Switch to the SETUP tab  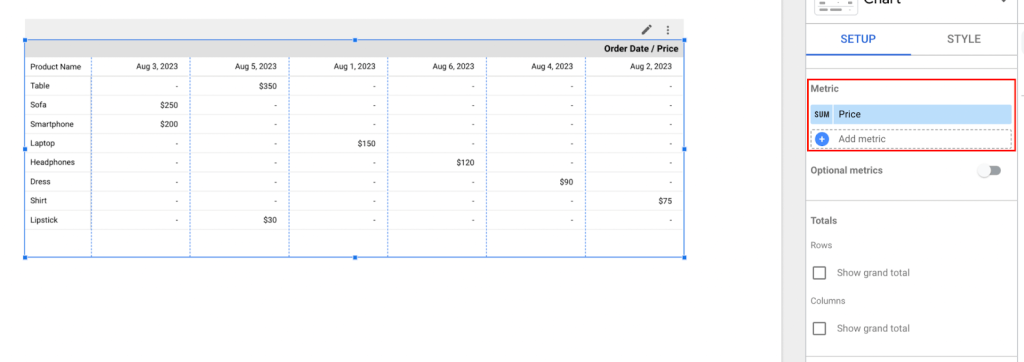coord(858,39)
